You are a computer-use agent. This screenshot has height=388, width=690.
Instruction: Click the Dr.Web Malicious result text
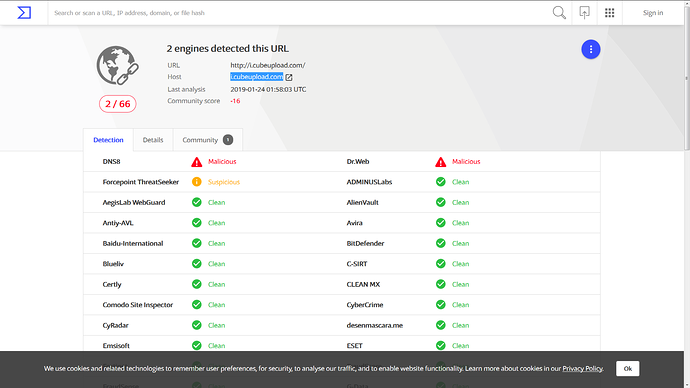pos(466,161)
